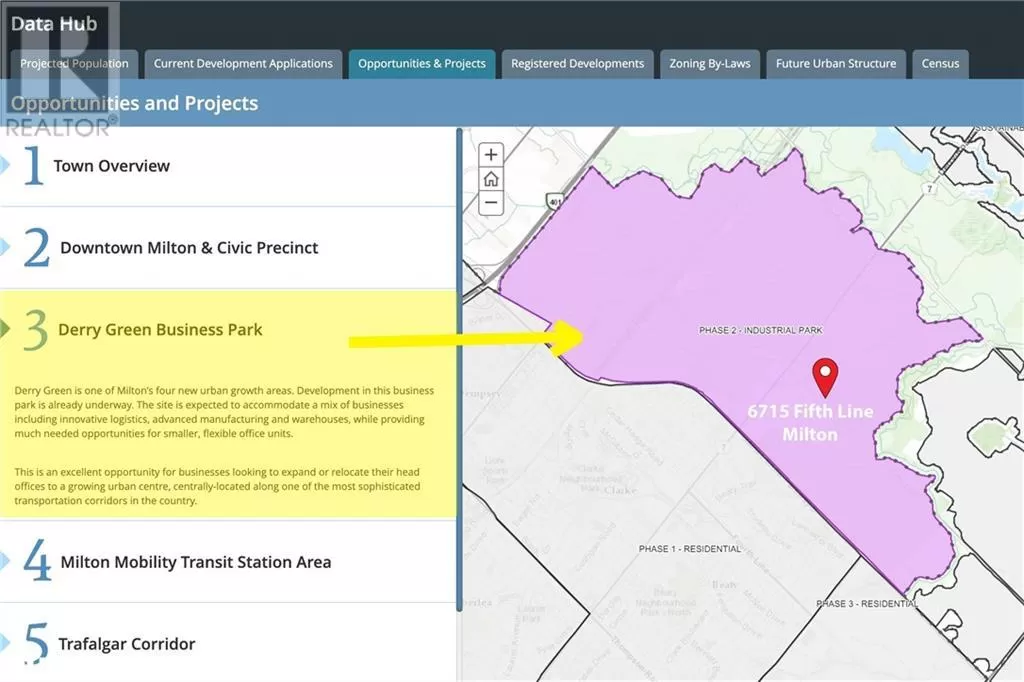
Task: Expand the Trafalgar Corridor section
Action: click(126, 644)
